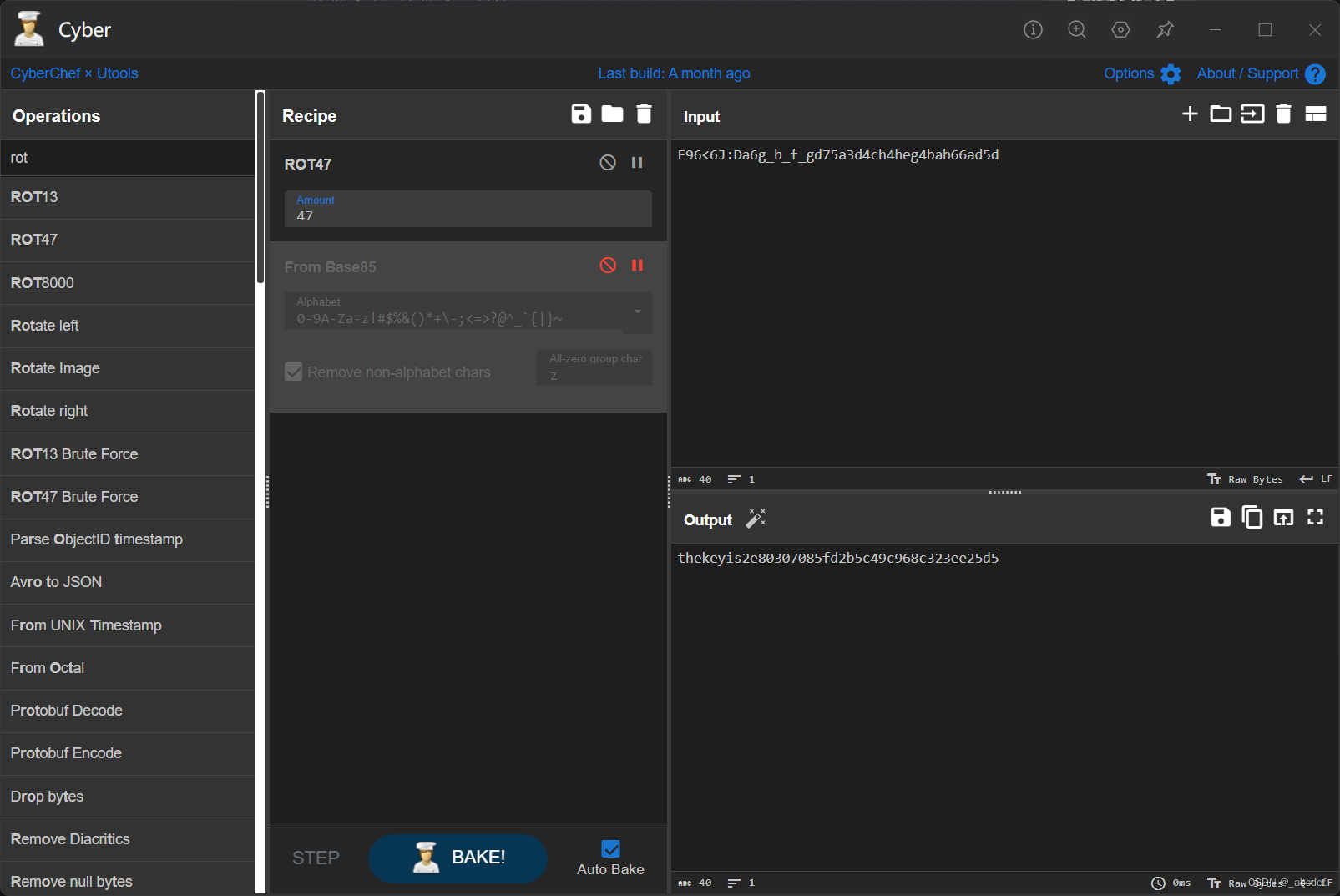This screenshot has height=896, width=1340.
Task: Select ROT13 Brute Force operation
Action: click(x=127, y=454)
